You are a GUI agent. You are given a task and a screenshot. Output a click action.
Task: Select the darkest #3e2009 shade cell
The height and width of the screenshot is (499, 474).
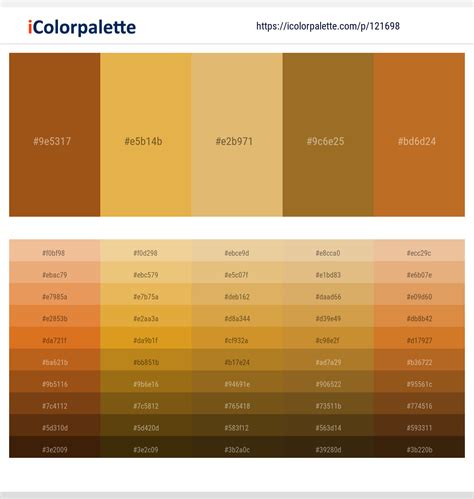pos(55,447)
